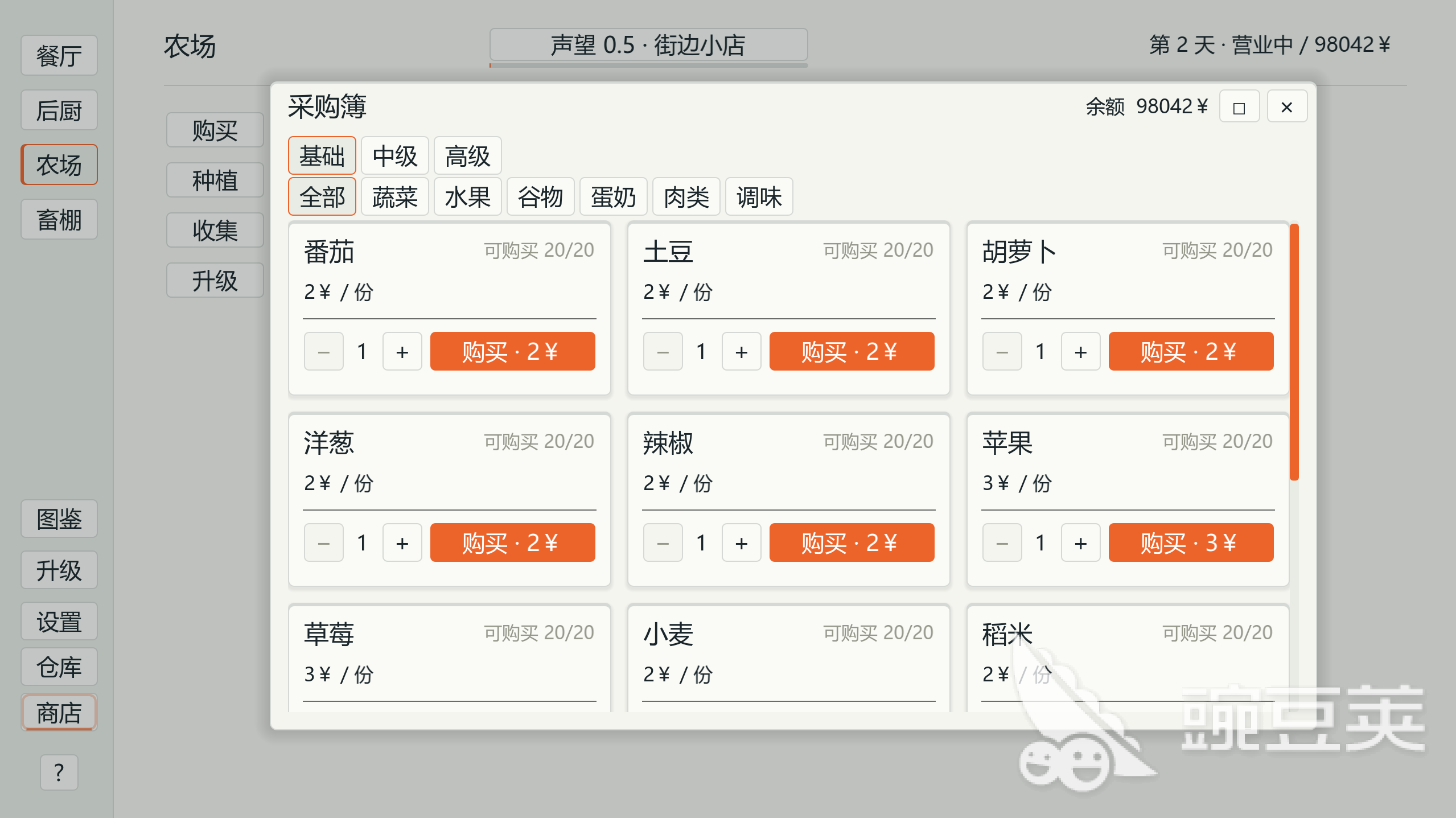Open the sidebar 升级 menu
The width and height of the screenshot is (1456, 818).
coord(59,570)
